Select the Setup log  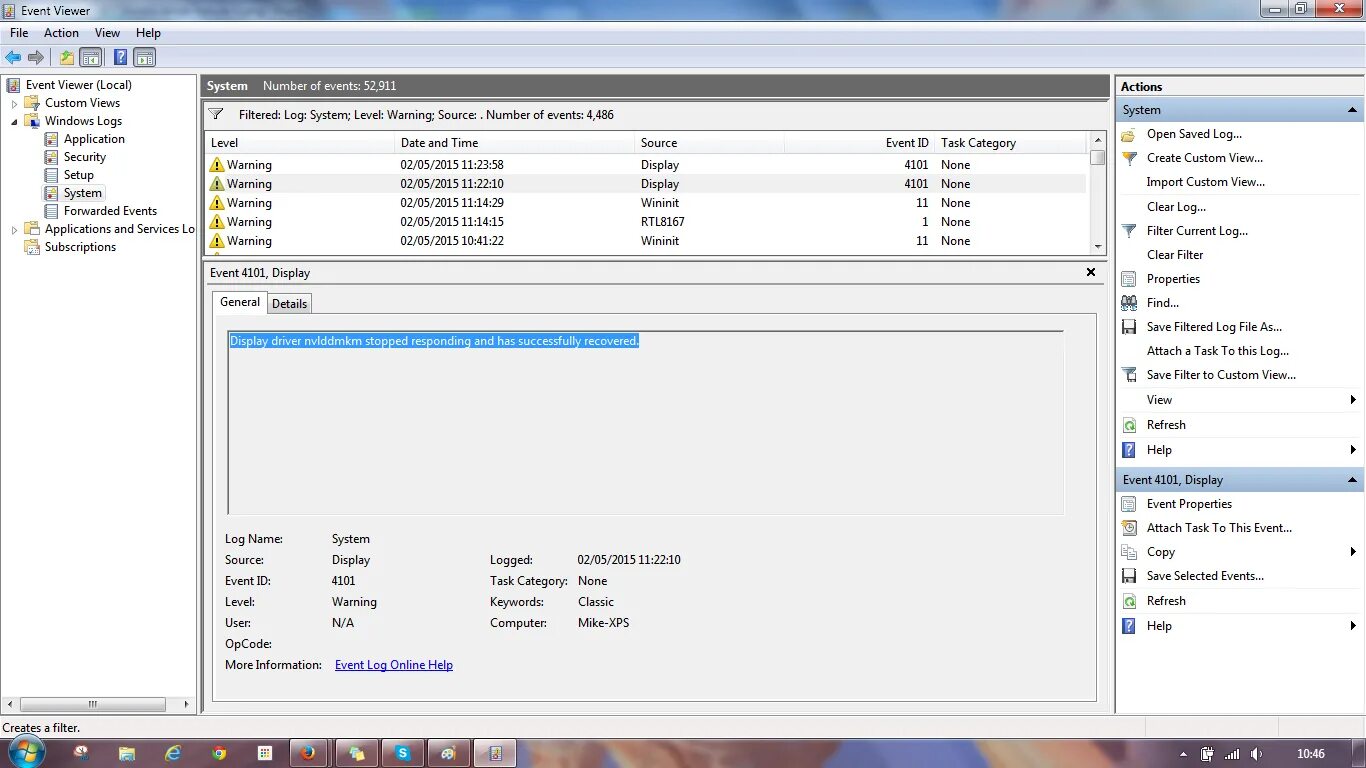click(79, 175)
